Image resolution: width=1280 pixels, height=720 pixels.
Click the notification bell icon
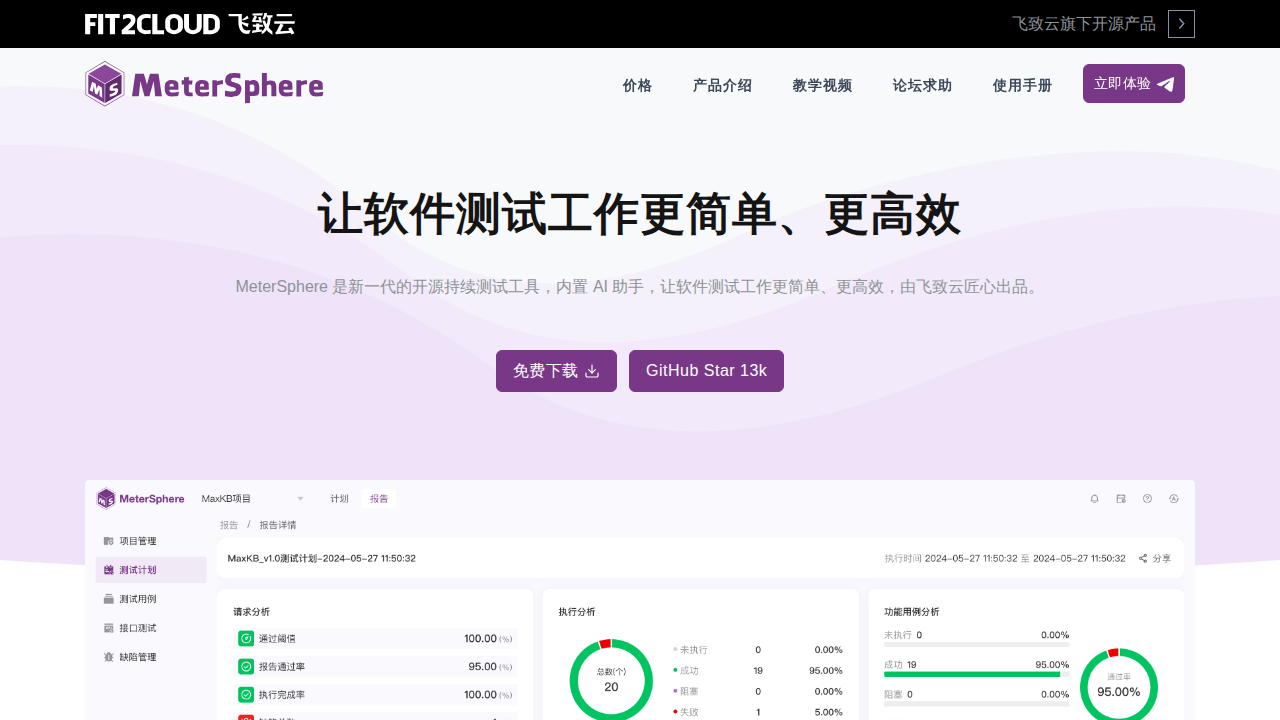pyautogui.click(x=1094, y=498)
